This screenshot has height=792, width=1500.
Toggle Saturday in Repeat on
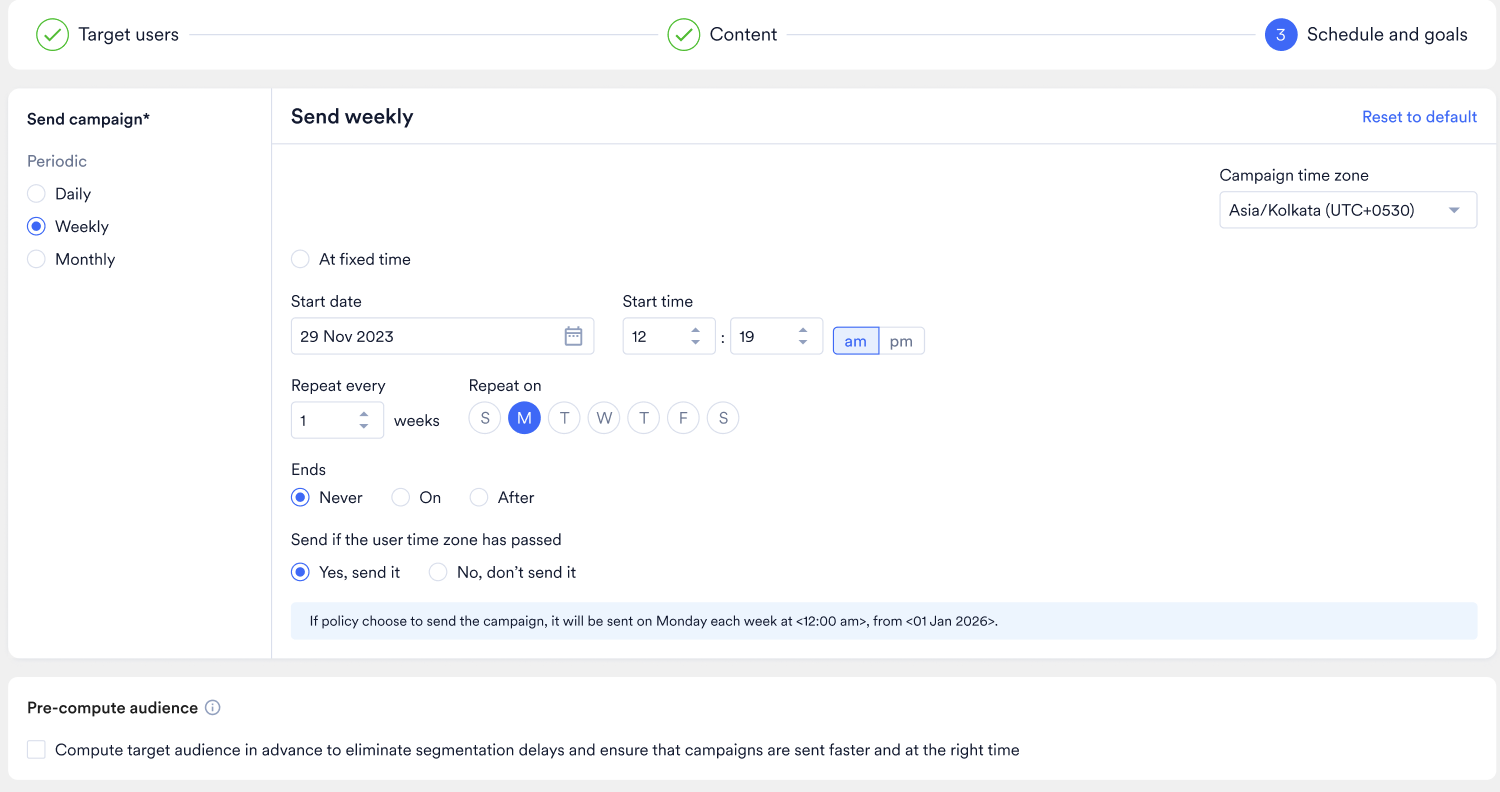(723, 418)
